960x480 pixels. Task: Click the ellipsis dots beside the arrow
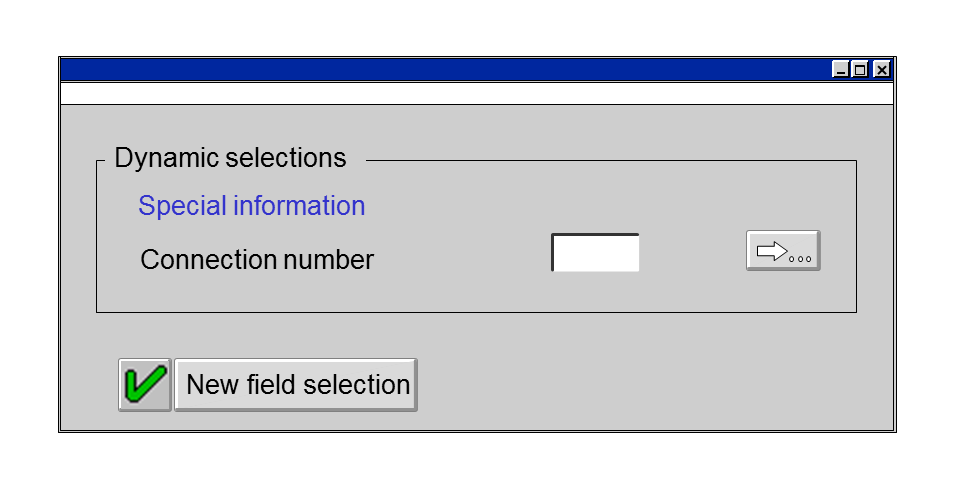click(801, 258)
